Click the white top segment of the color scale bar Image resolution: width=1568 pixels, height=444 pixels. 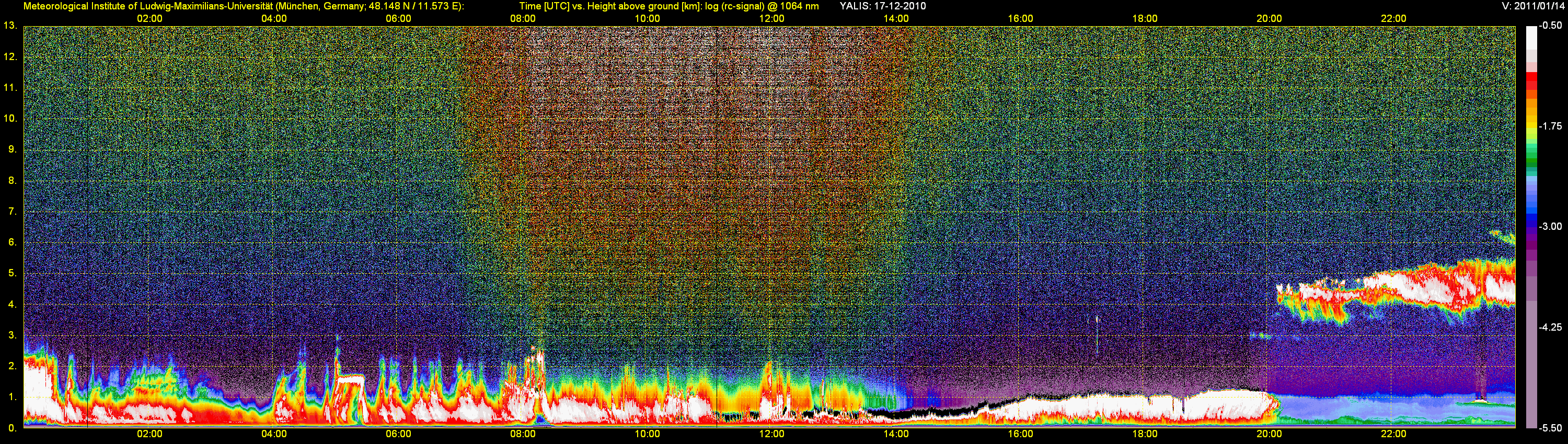(x=1531, y=38)
